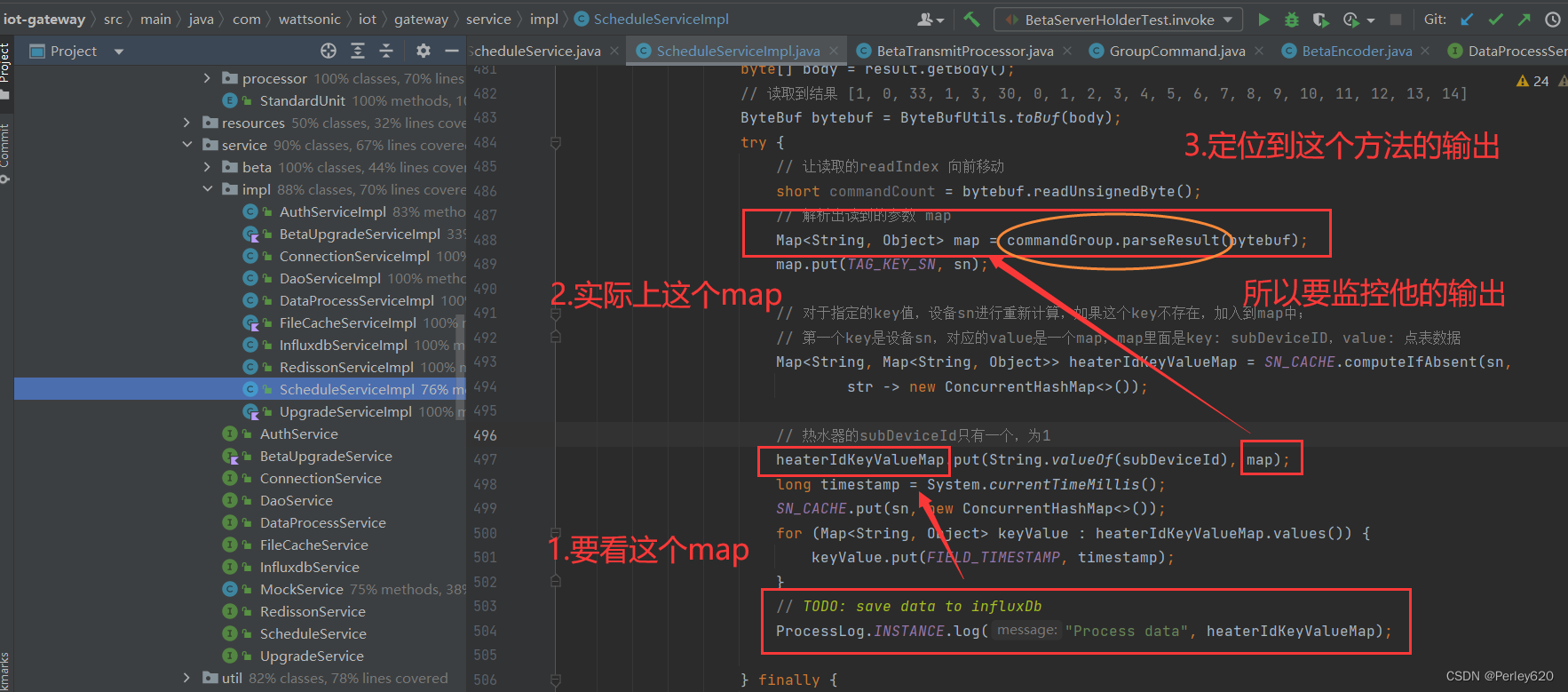This screenshot has height=692, width=1568.
Task: Expand the beta folder
Action: coord(207,167)
